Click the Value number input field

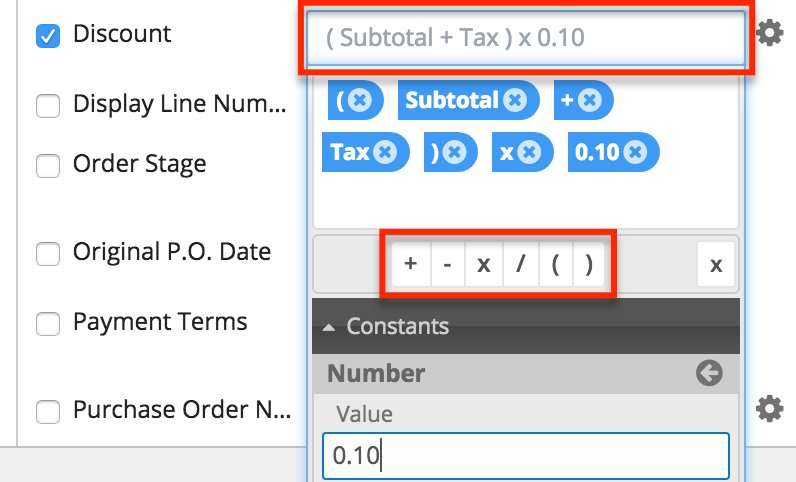tap(525, 455)
